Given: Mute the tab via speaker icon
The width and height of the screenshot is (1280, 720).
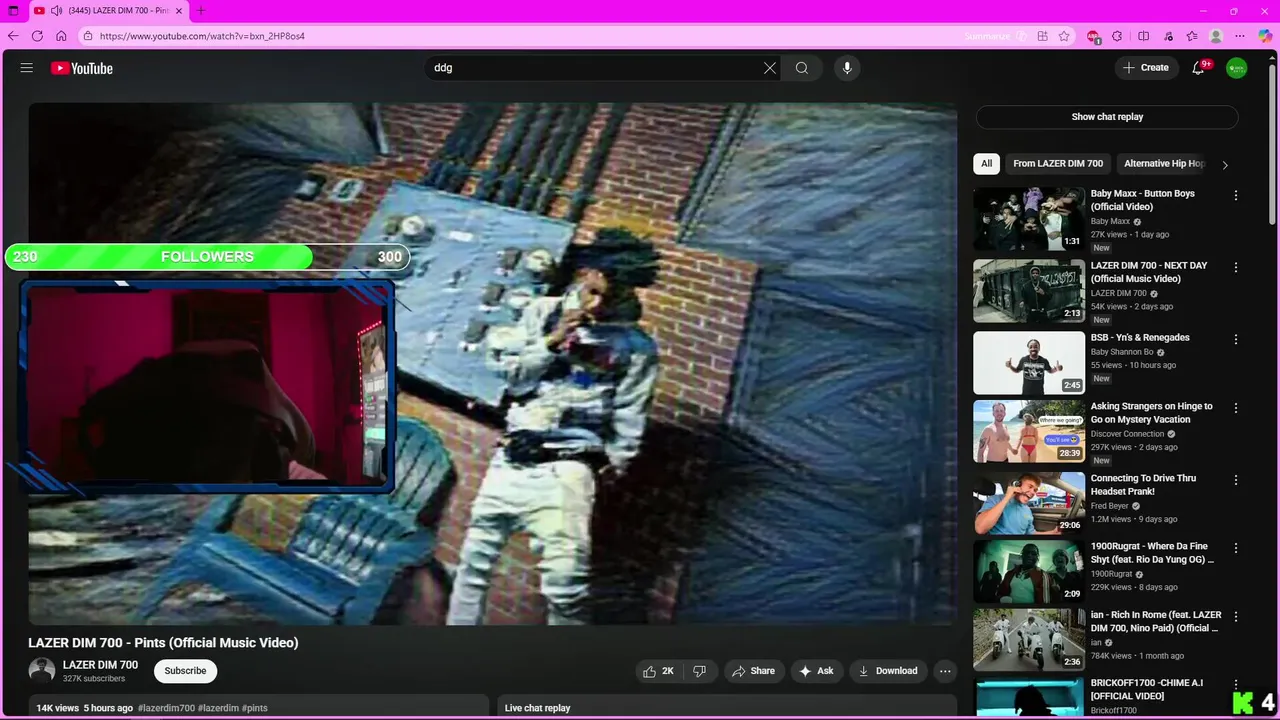Looking at the screenshot, I should [x=56, y=11].
